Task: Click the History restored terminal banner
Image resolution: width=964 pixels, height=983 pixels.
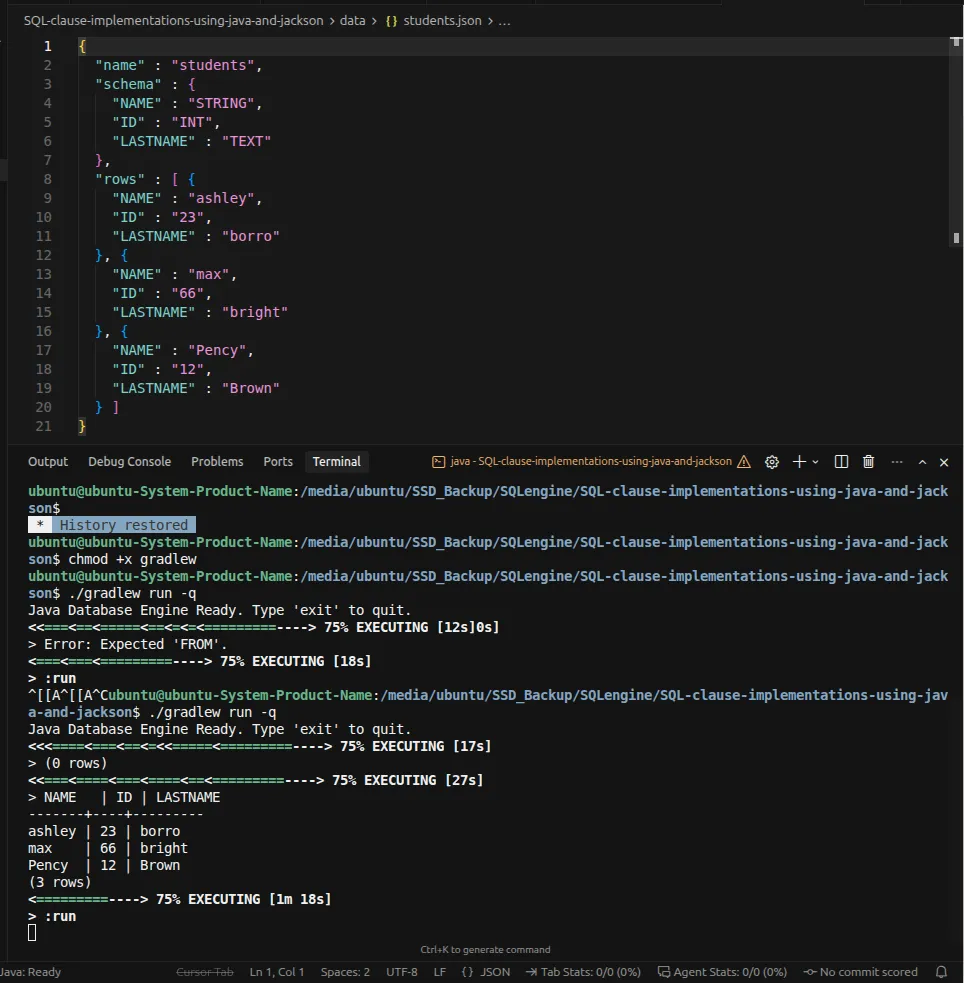Action: [112, 525]
